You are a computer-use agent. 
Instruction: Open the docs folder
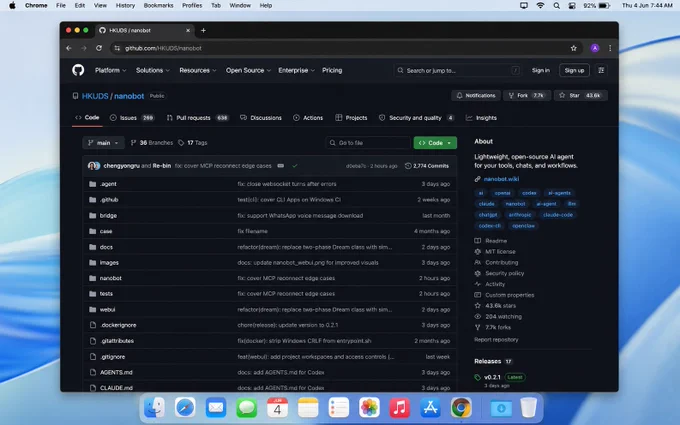point(106,247)
